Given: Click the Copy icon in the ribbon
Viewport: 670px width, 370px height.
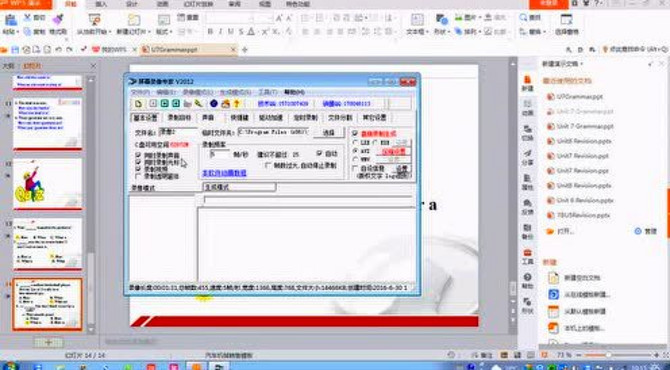Looking at the screenshot, I should [x=28, y=32].
